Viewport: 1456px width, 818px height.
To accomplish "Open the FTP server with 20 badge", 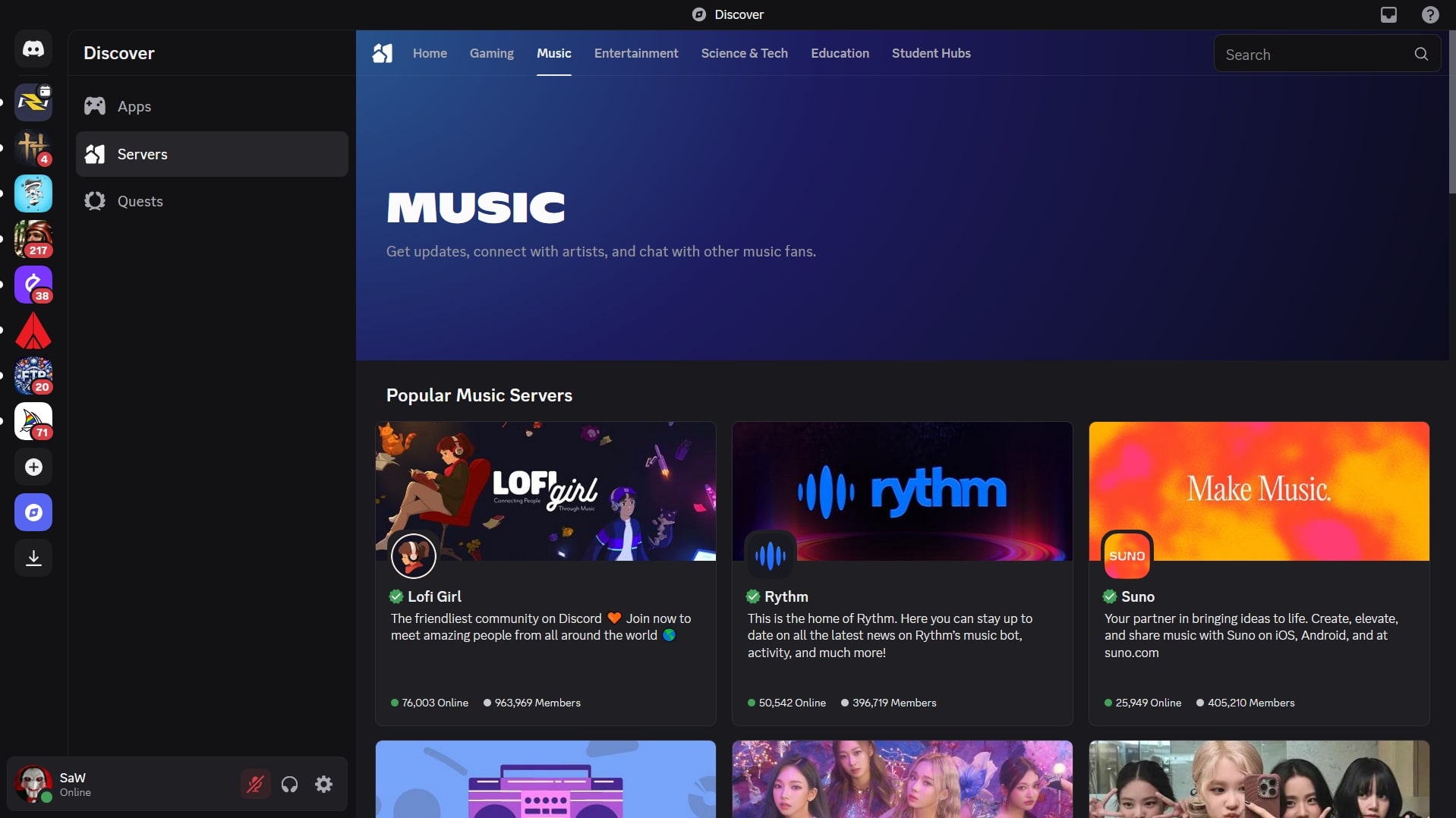I will 33,376.
